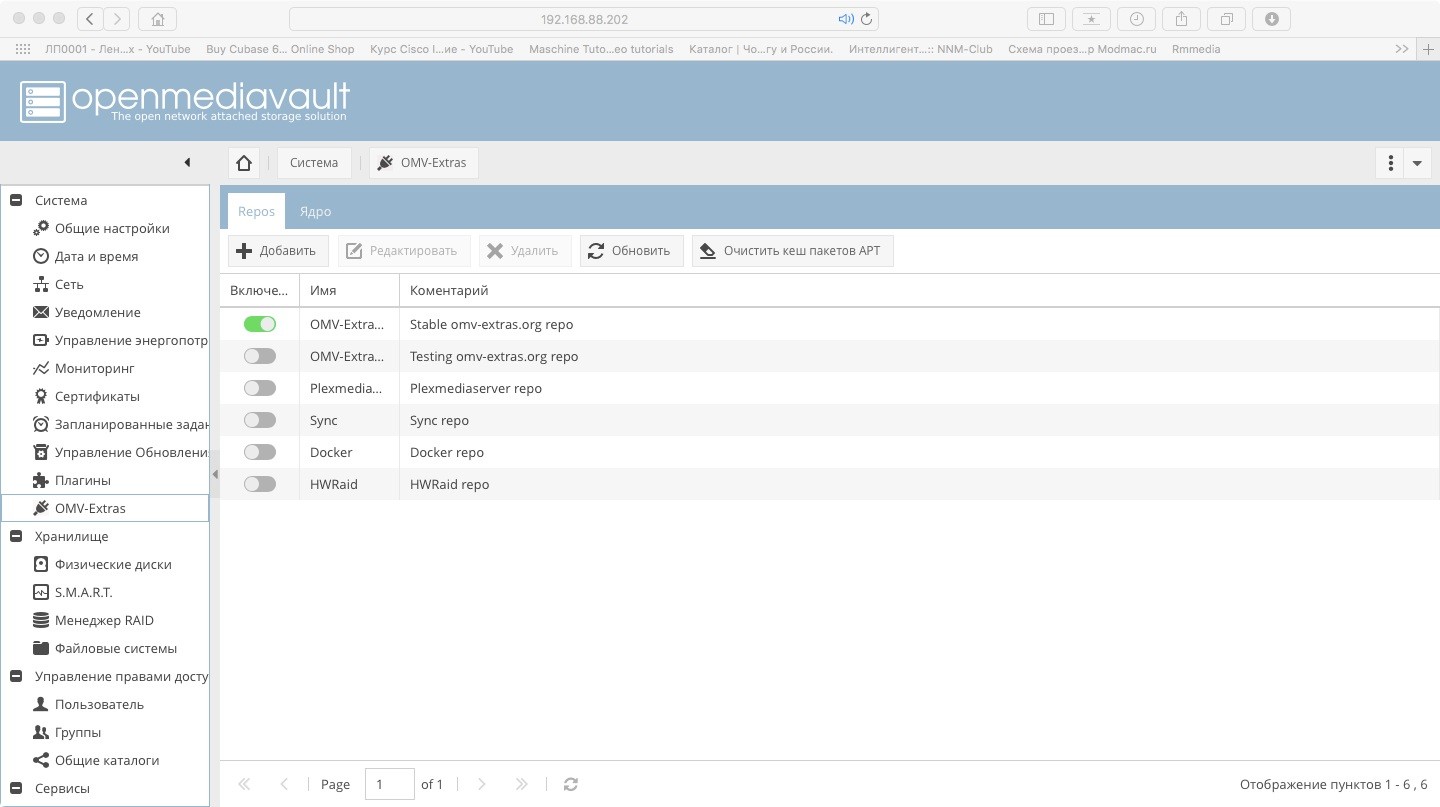Click the OMV-Extras breadcrumb
The height and width of the screenshot is (807, 1440).
pos(423,163)
